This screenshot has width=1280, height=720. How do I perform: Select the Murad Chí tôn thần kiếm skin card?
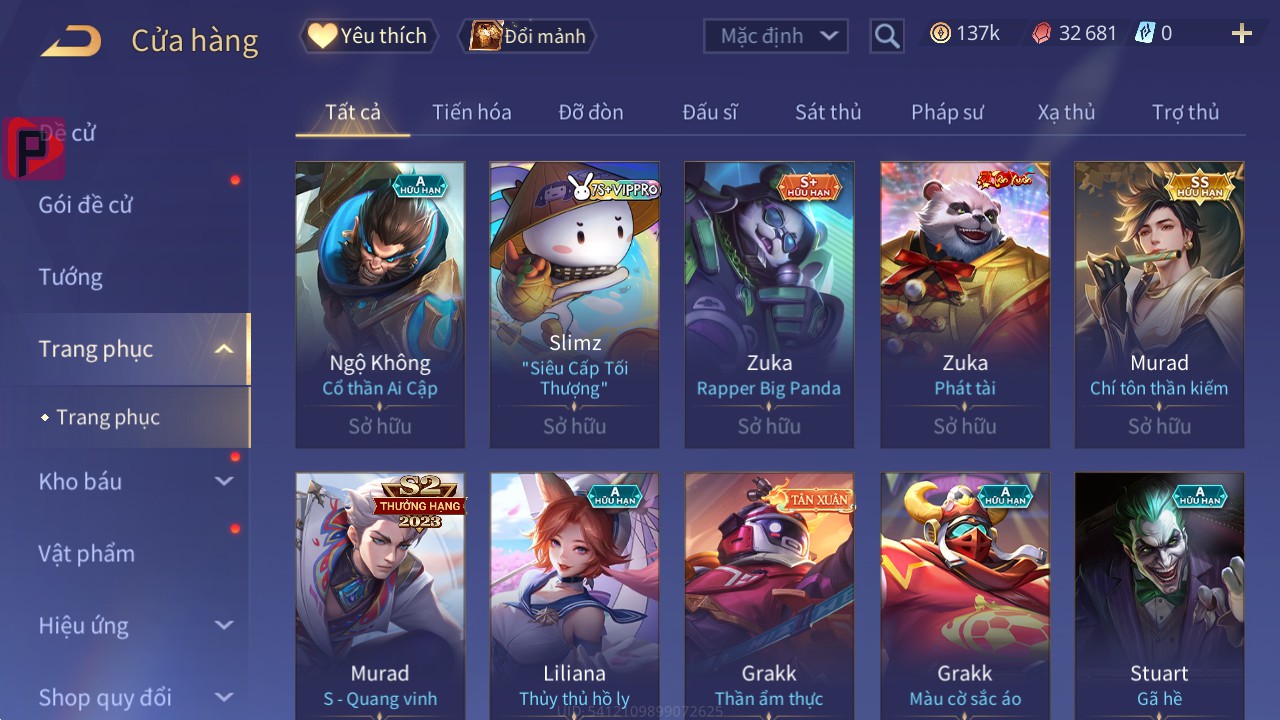[x=1160, y=304]
